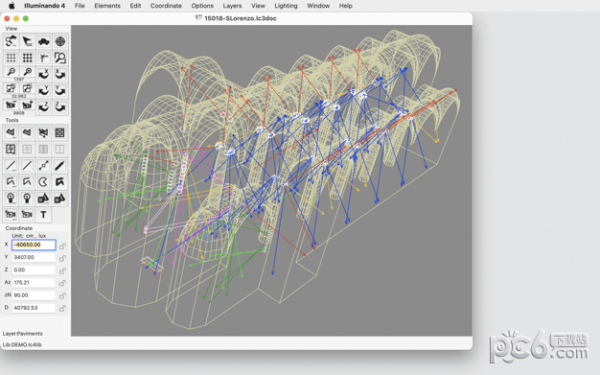Click the rotate around X icon
The height and width of the screenshot is (375, 600).
[x=43, y=74]
